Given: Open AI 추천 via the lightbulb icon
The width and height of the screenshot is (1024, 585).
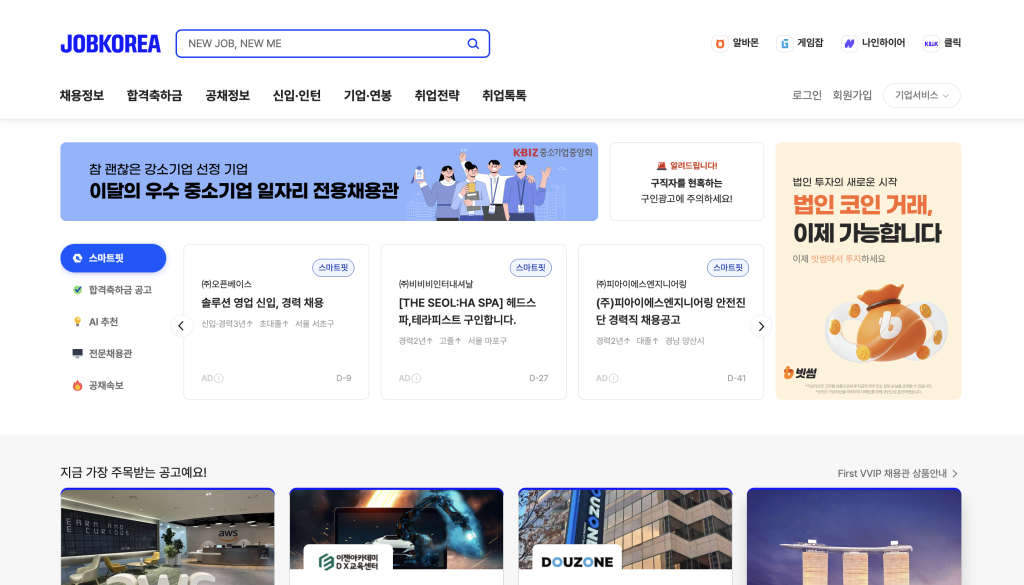Looking at the screenshot, I should (78, 321).
